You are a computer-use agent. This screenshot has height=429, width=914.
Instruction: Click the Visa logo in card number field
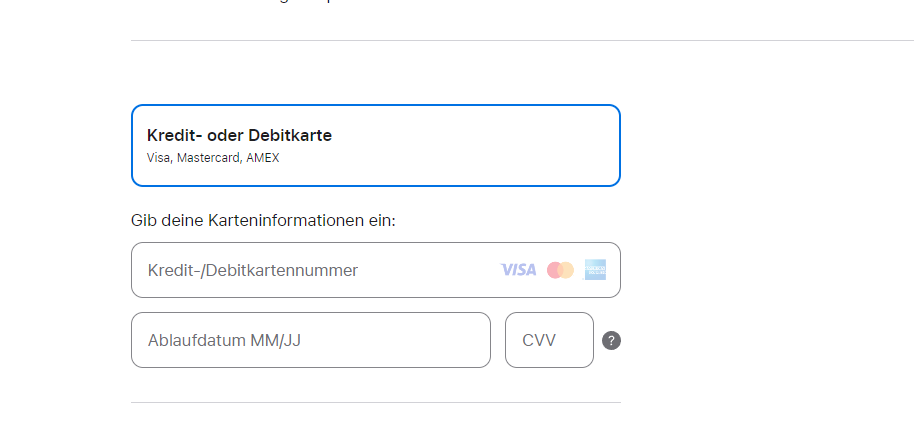pos(518,270)
